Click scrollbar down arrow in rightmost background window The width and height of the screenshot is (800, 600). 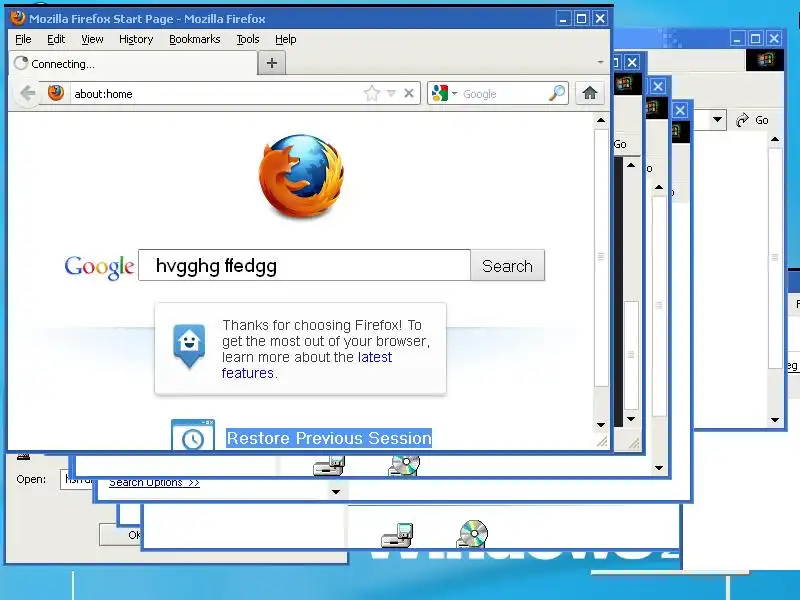coord(775,420)
